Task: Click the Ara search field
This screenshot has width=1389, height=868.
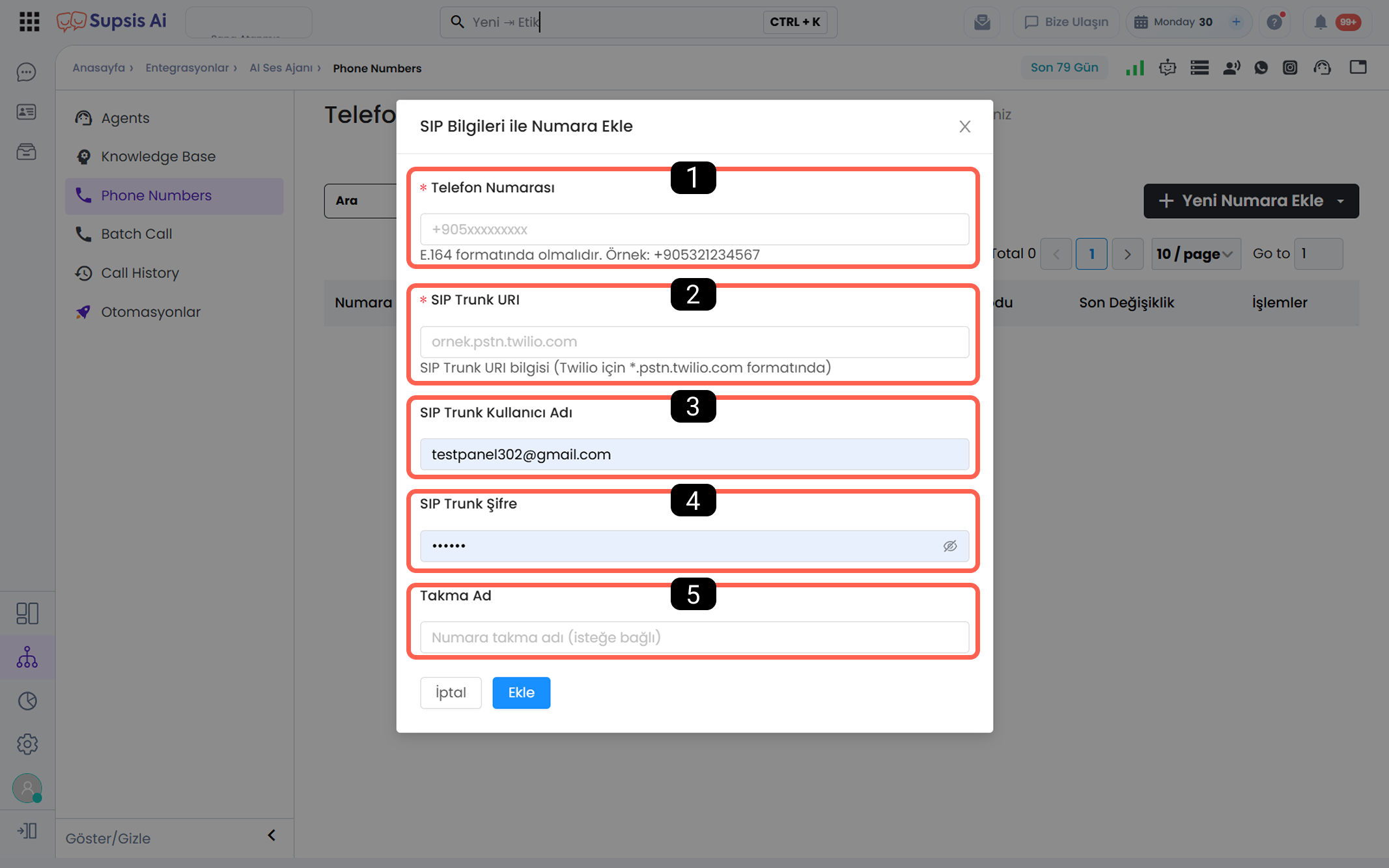Action: pos(360,201)
